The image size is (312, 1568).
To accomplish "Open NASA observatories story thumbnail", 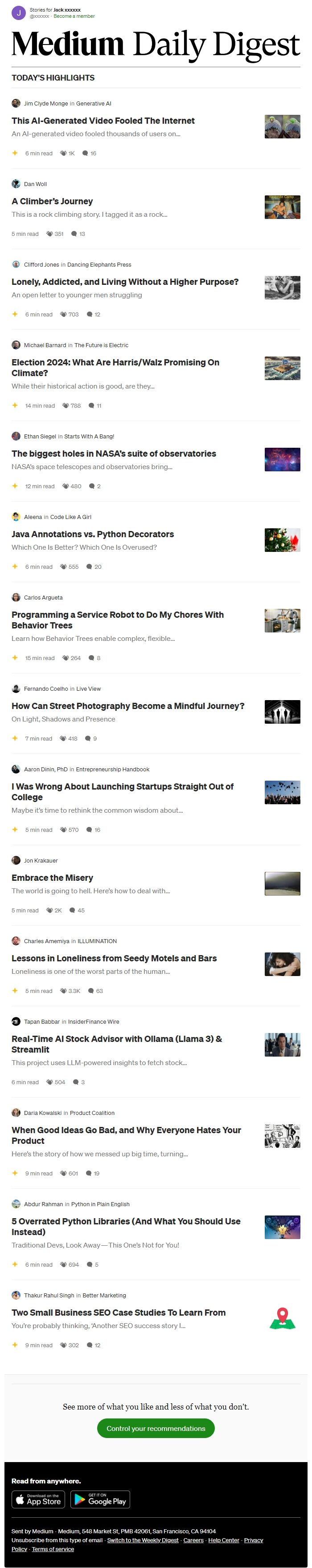I will pyautogui.click(x=282, y=460).
